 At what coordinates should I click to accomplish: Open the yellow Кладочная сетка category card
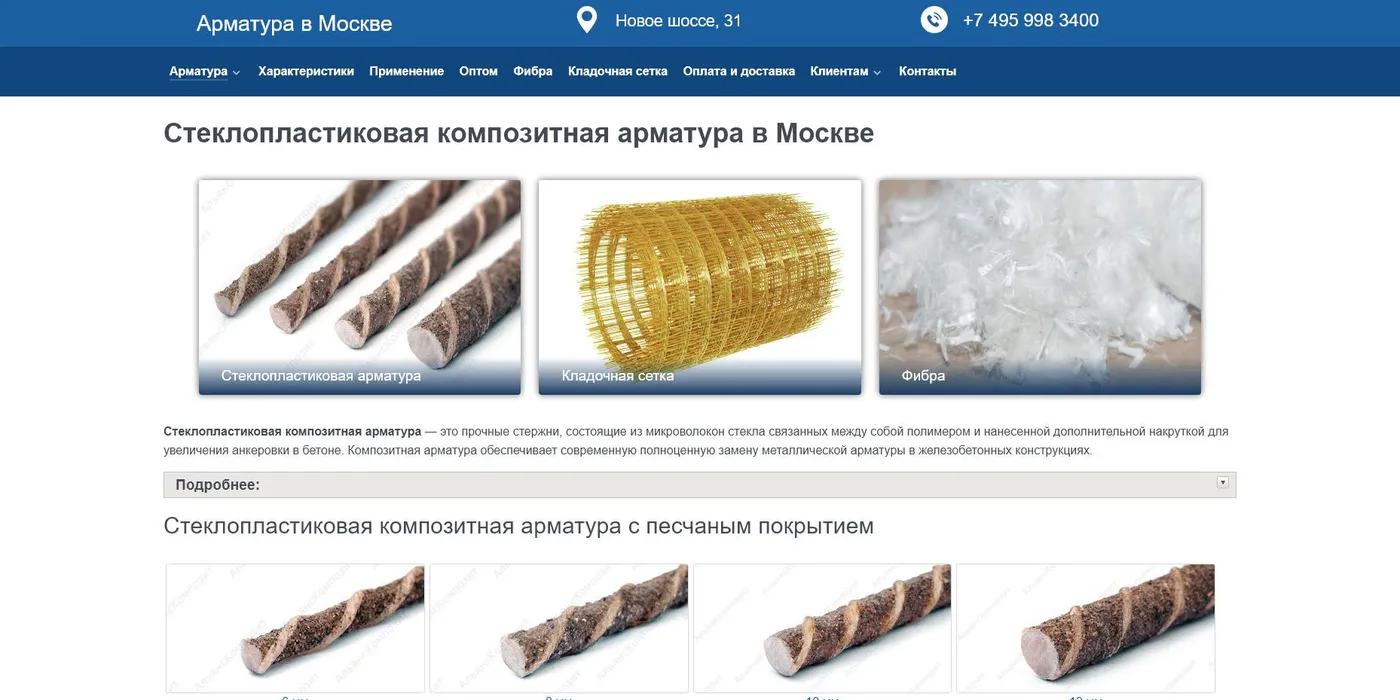tap(700, 287)
